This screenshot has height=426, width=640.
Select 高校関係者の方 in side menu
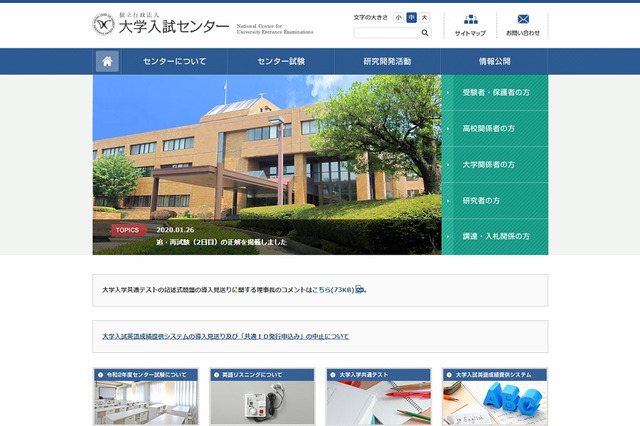(x=495, y=129)
